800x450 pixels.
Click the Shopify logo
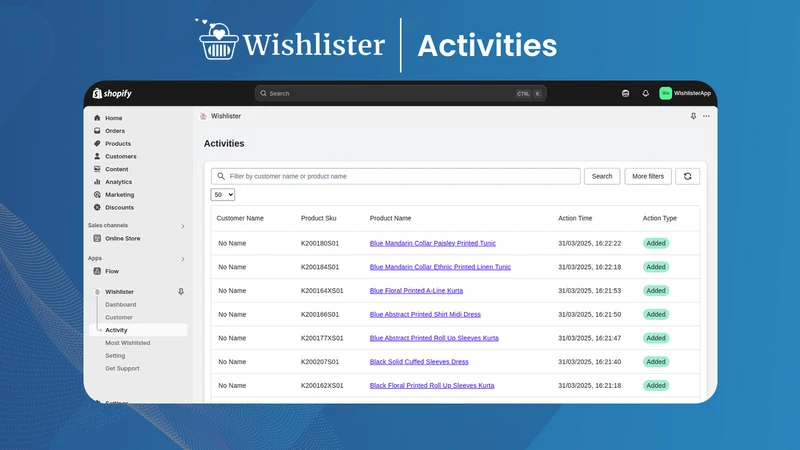point(112,93)
